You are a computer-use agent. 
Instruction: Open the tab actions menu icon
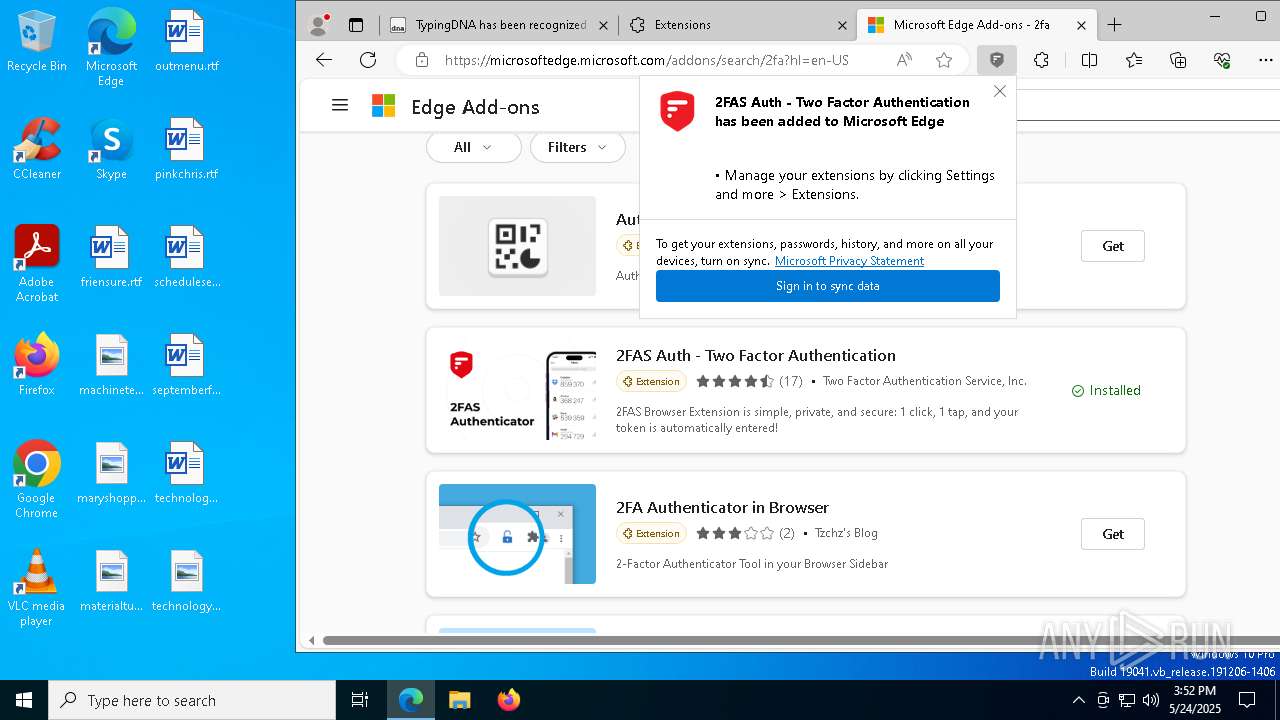click(x=356, y=25)
